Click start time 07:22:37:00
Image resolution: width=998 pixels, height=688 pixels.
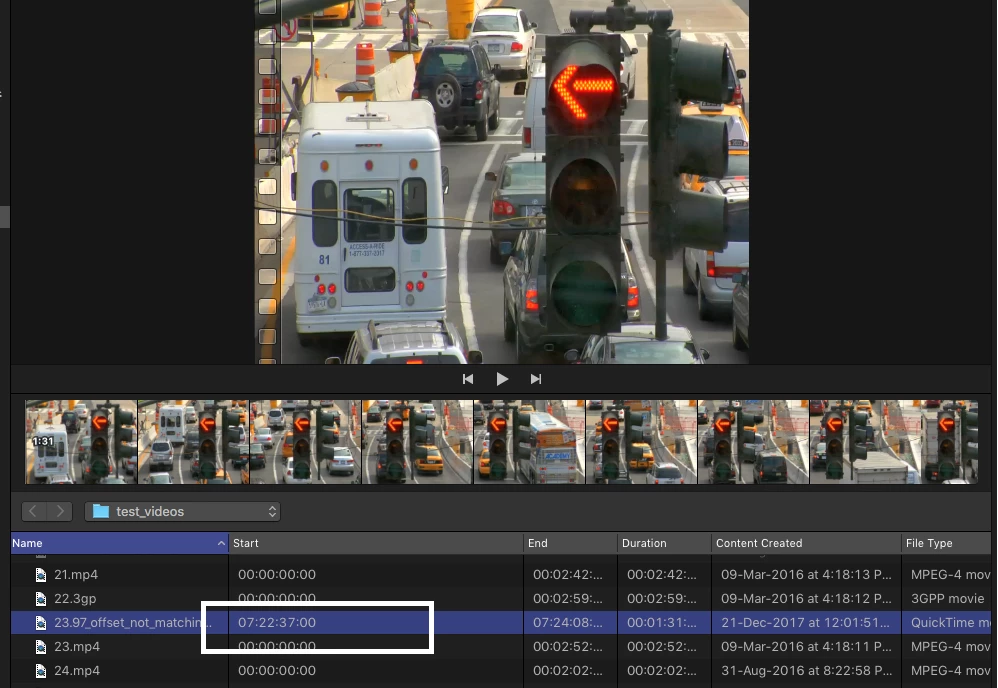277,622
